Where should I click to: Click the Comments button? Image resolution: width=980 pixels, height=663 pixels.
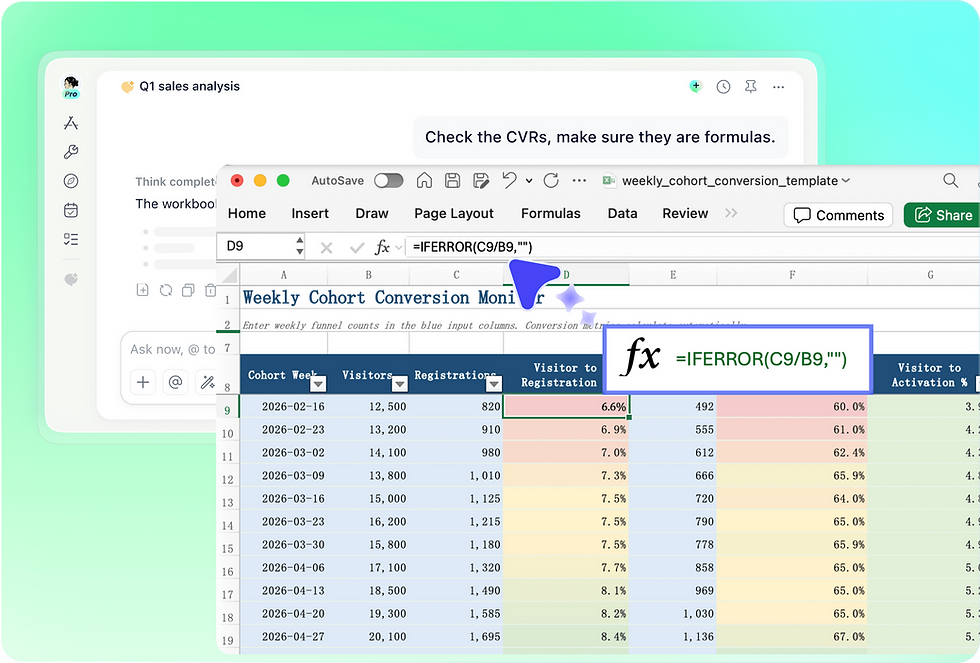coord(839,215)
